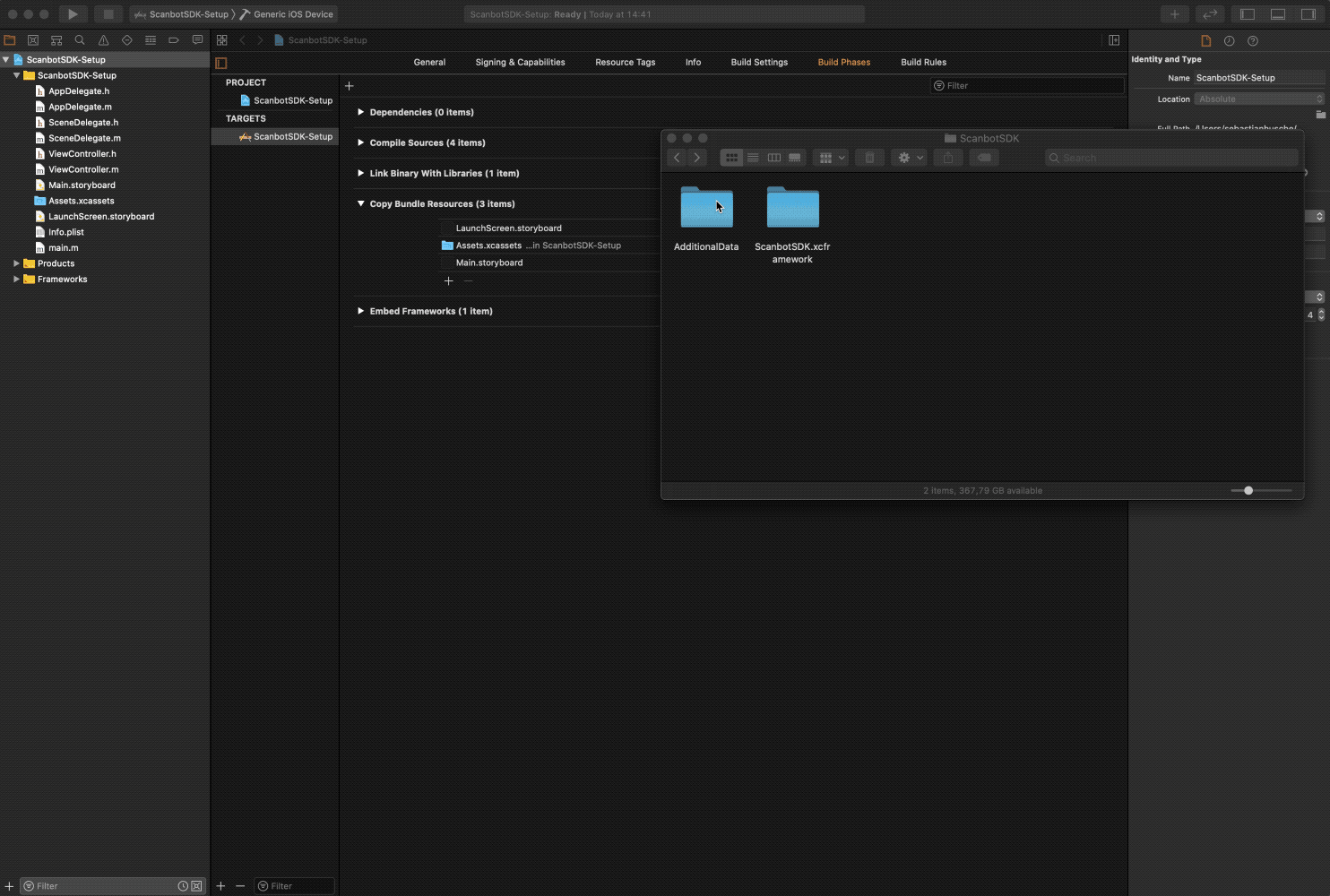Switch the Finder window to list view
This screenshot has width=1330, height=896.
point(753,157)
